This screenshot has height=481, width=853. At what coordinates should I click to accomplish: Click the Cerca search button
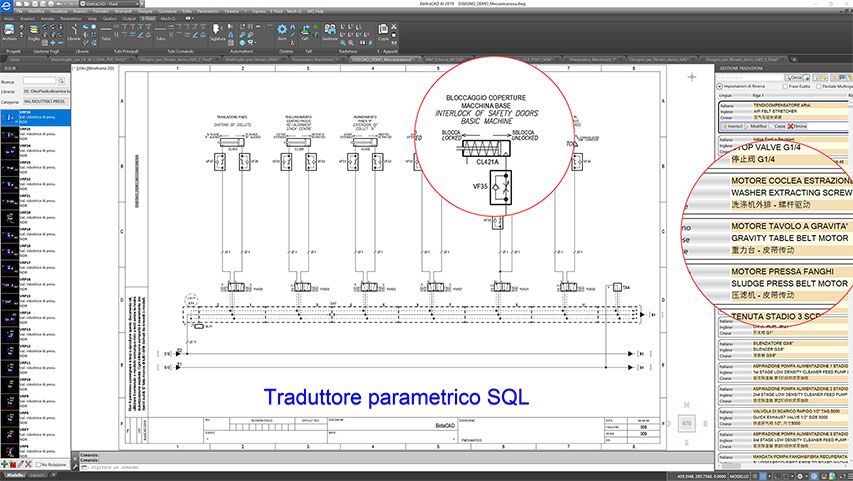tap(794, 78)
